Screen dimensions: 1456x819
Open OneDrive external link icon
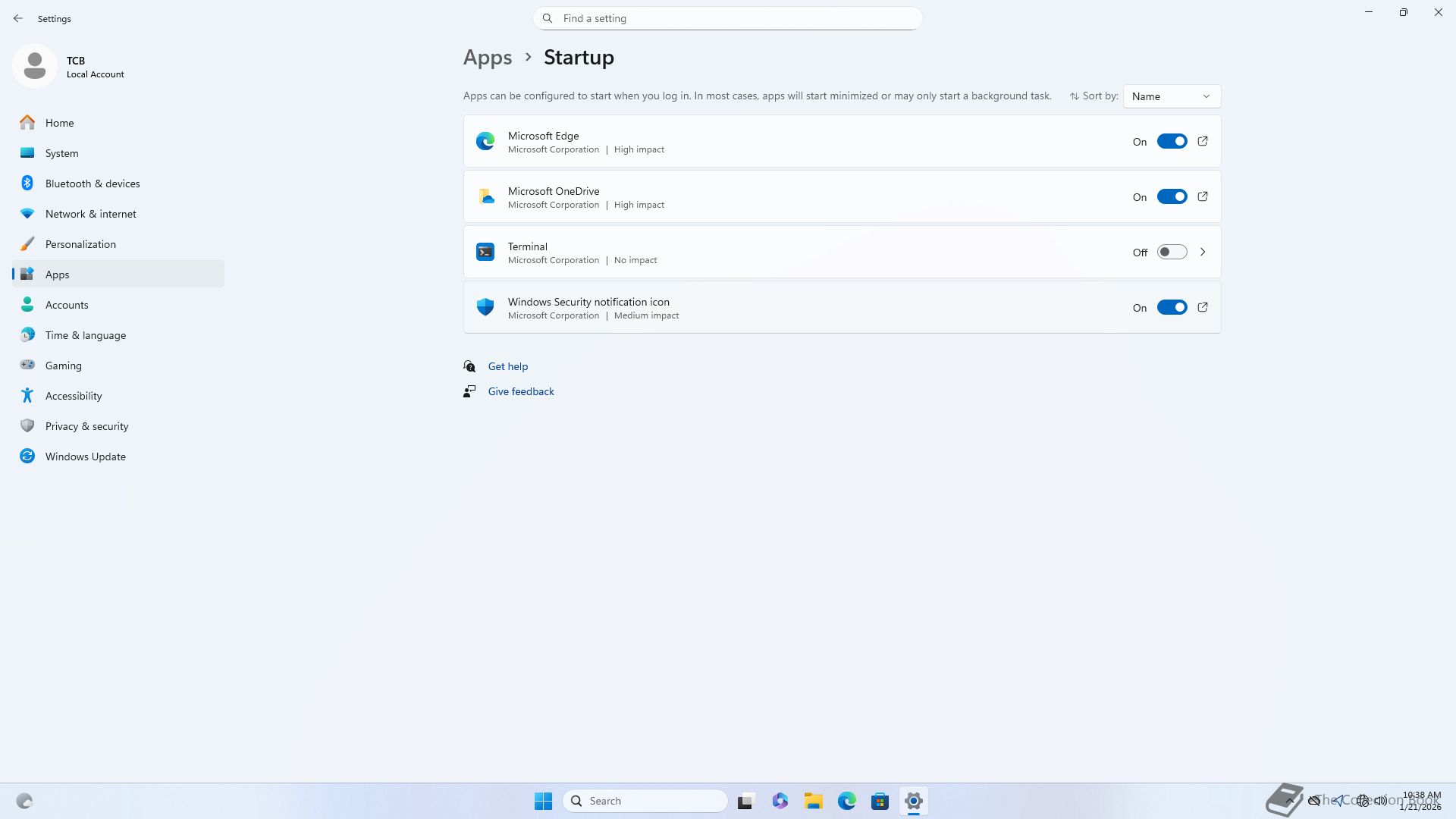pyautogui.click(x=1203, y=196)
